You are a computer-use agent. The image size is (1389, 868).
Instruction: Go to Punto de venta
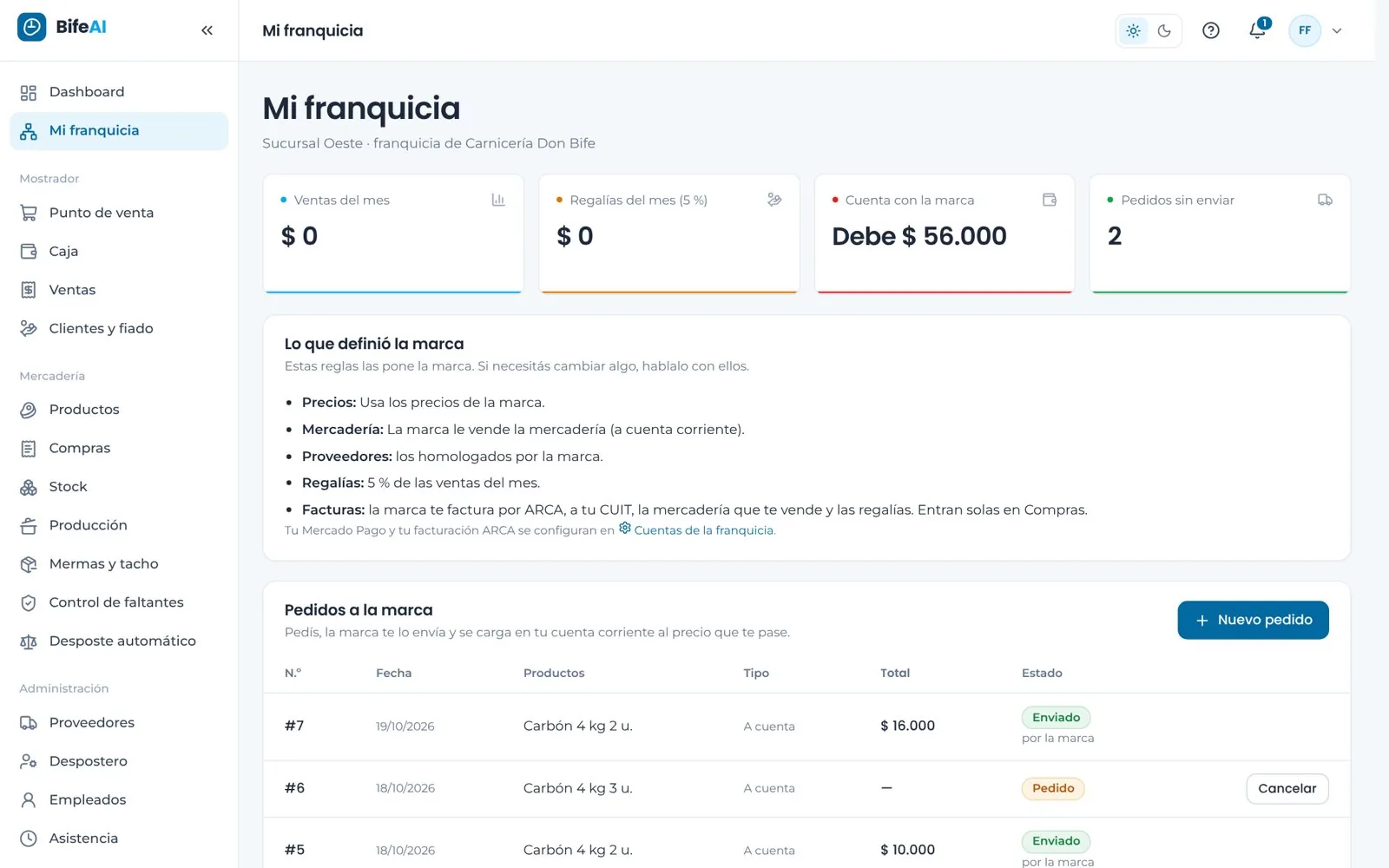coord(119,213)
